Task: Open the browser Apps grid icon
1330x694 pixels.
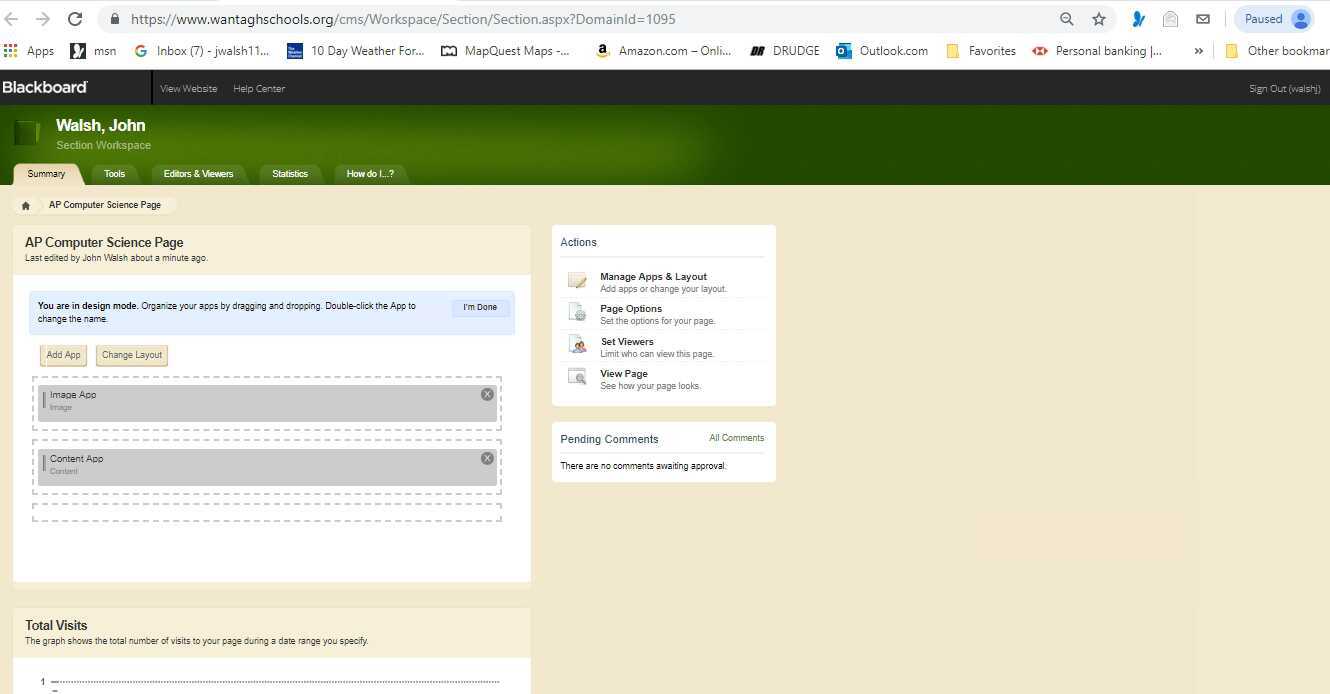Action: tap(10, 50)
